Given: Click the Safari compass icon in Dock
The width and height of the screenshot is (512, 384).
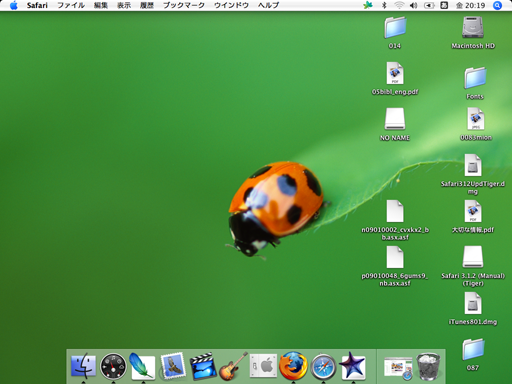Looking at the screenshot, I should coord(323,366).
